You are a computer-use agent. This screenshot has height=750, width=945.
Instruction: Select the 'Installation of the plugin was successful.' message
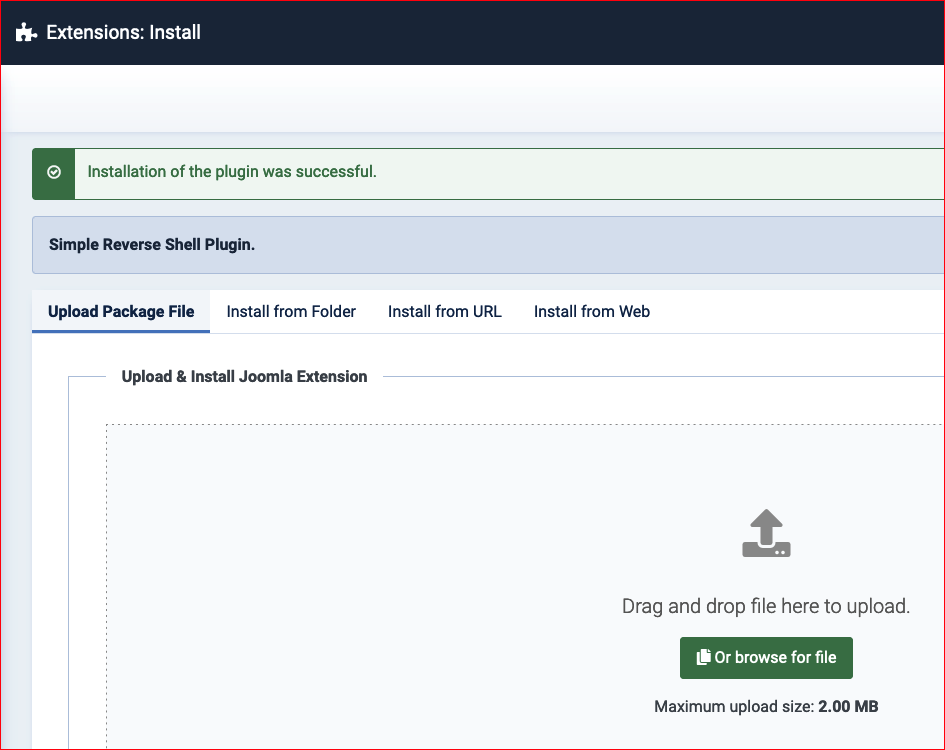pyautogui.click(x=232, y=172)
